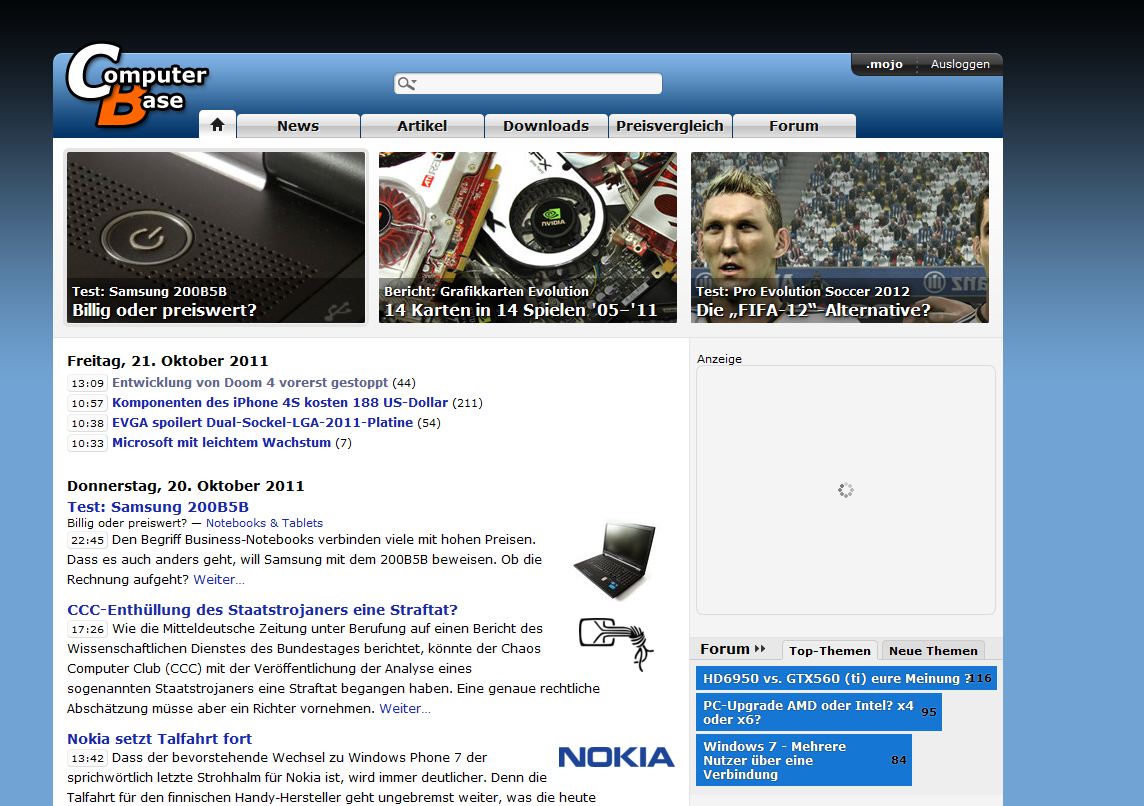Open the Downloads tab

[x=546, y=125]
